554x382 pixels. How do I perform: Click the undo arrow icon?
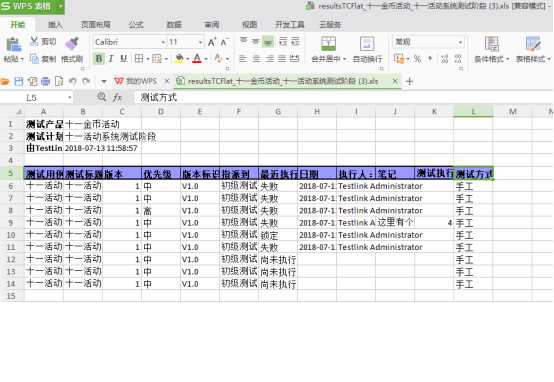73,82
